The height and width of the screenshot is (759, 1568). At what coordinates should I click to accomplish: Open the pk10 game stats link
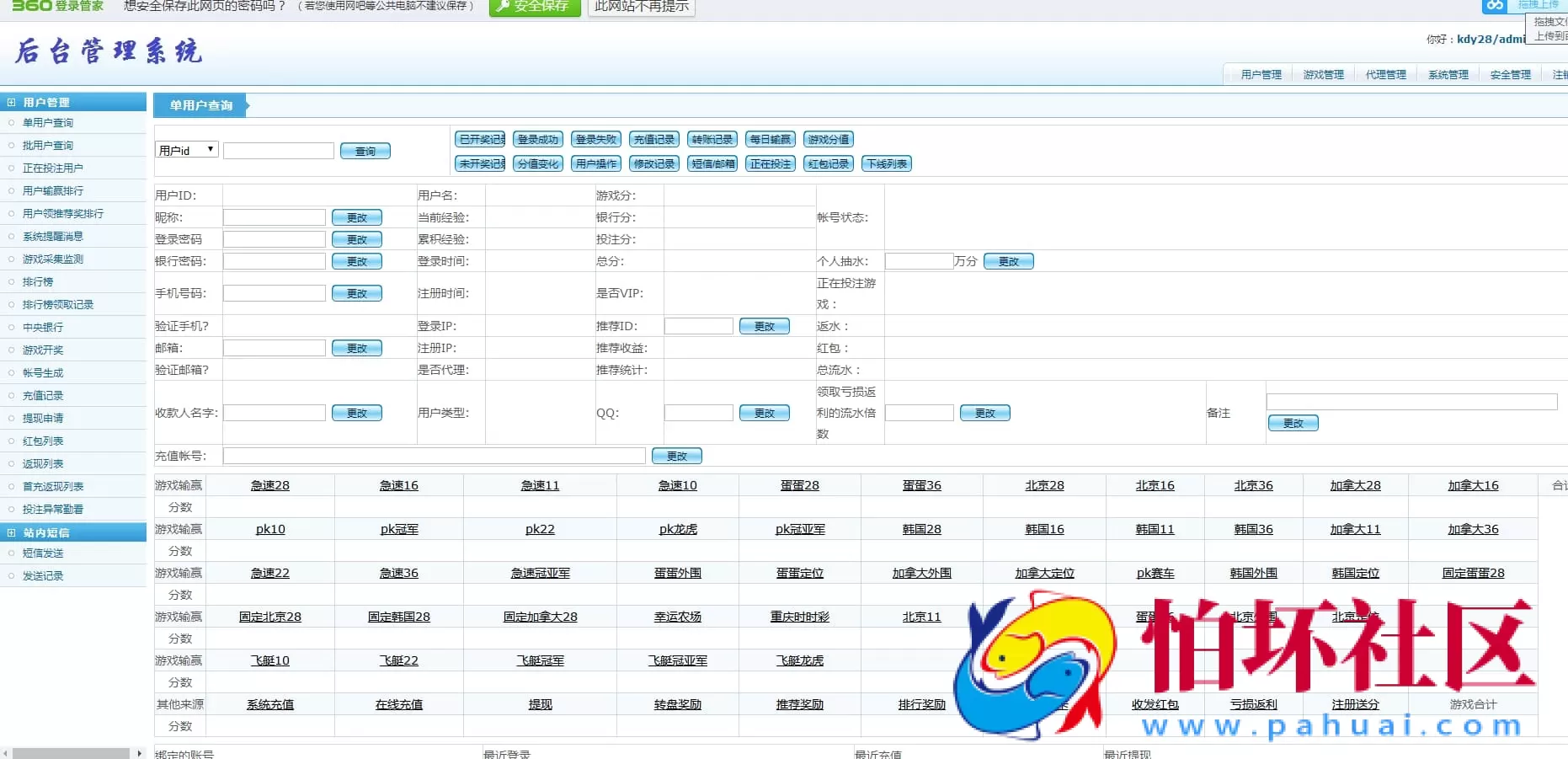269,529
